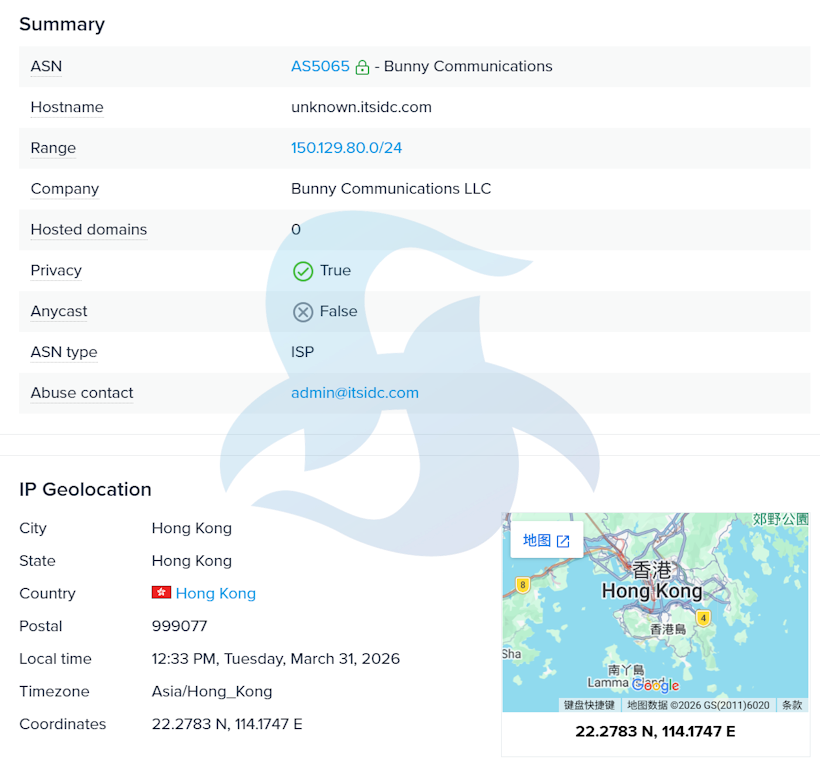820x766 pixels.
Task: Click the gray X icon next to False
Action: [x=303, y=312]
